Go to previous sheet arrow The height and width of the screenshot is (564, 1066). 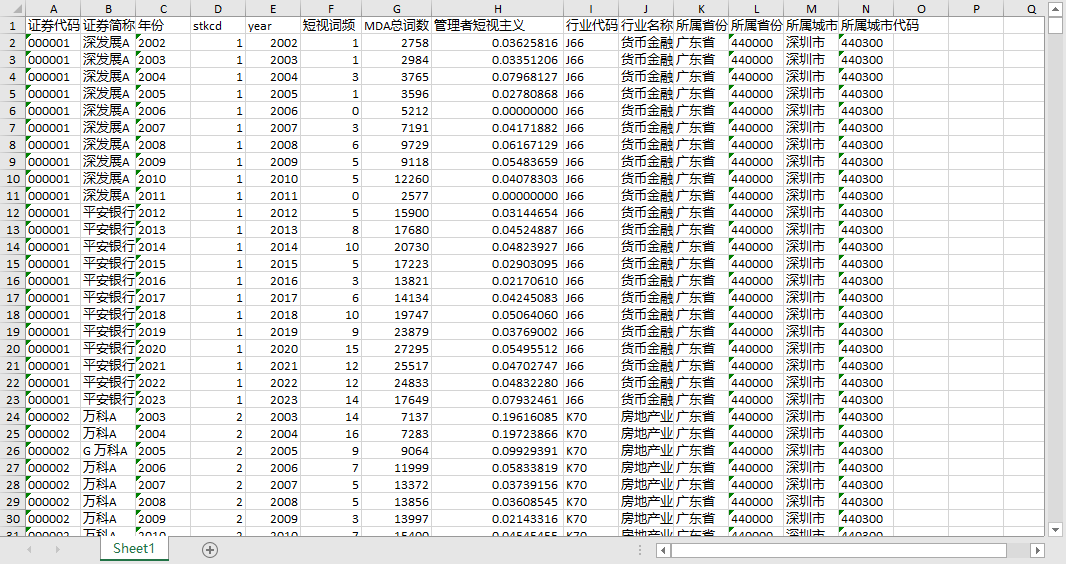[29, 549]
